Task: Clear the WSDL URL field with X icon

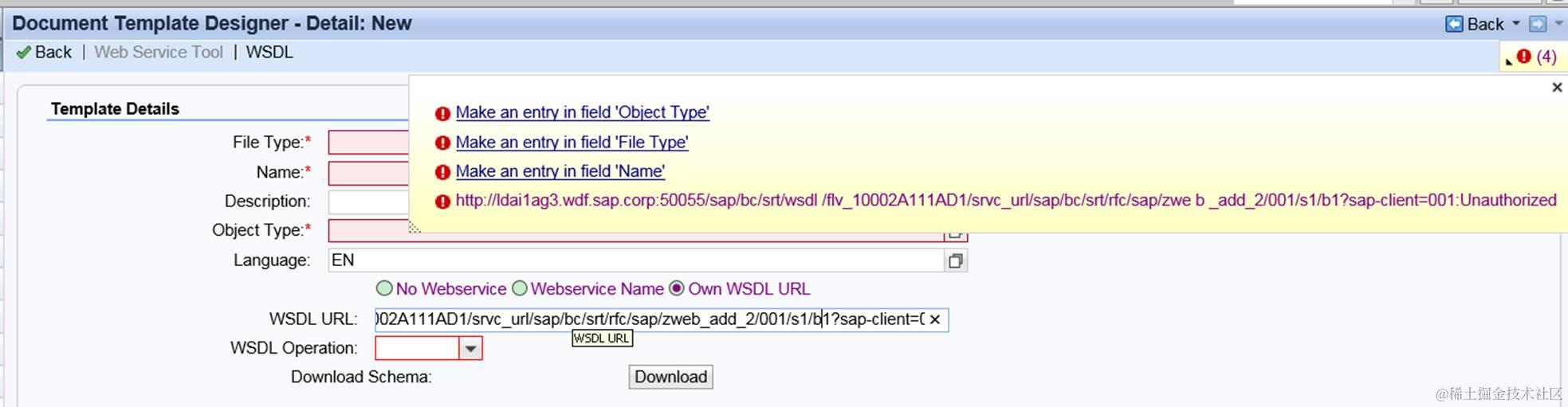Action: click(x=935, y=319)
